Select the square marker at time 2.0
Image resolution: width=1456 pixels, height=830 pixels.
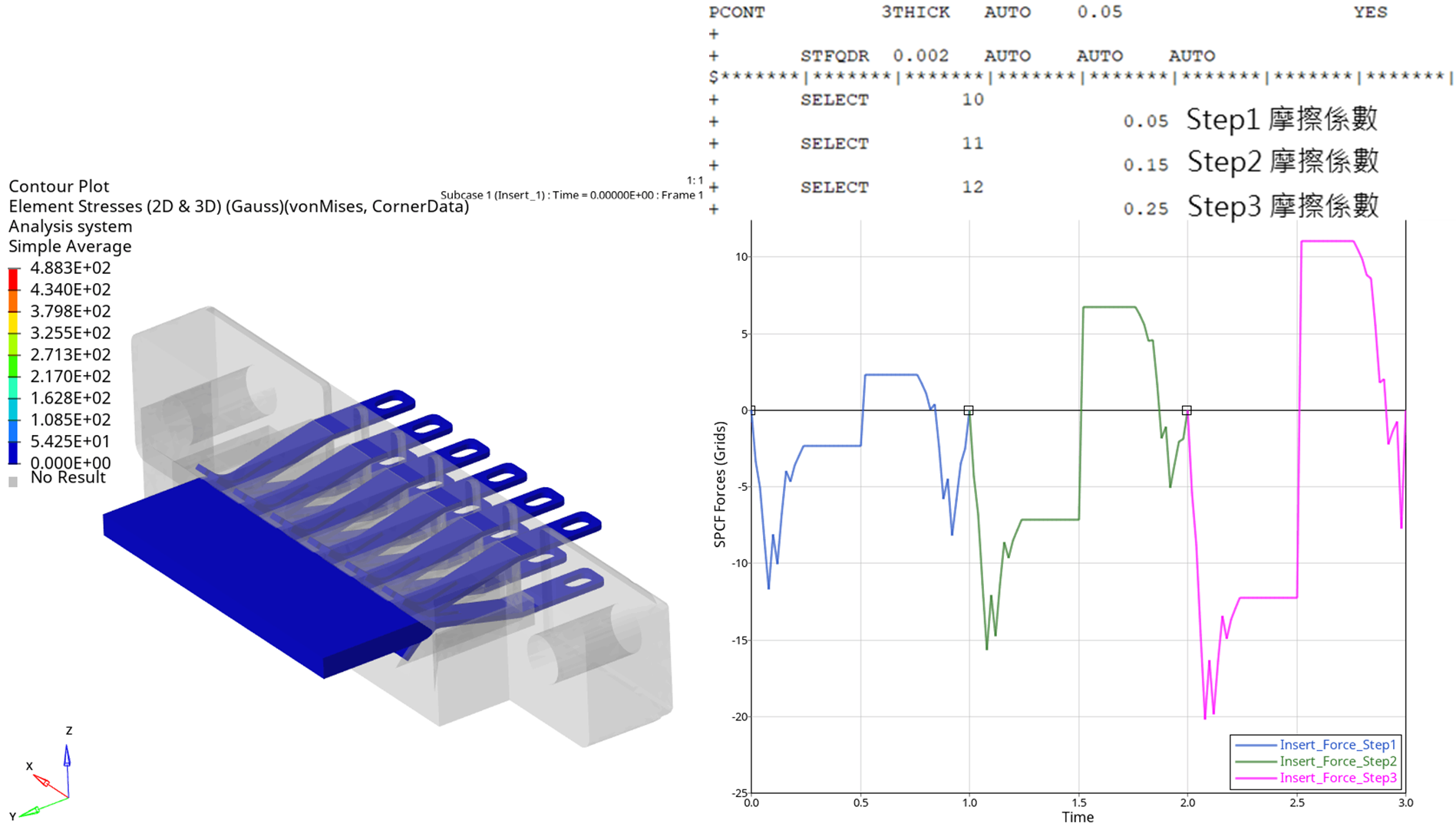point(1187,410)
